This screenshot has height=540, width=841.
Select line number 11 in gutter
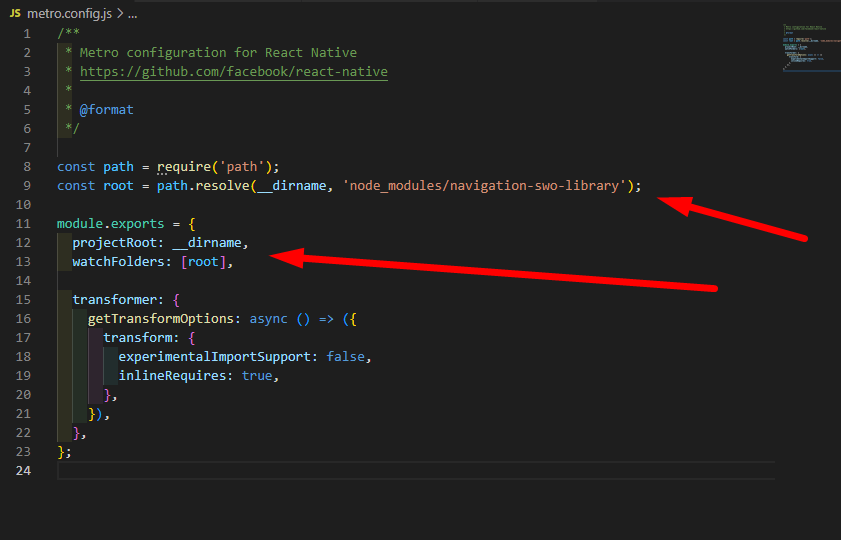click(x=24, y=224)
